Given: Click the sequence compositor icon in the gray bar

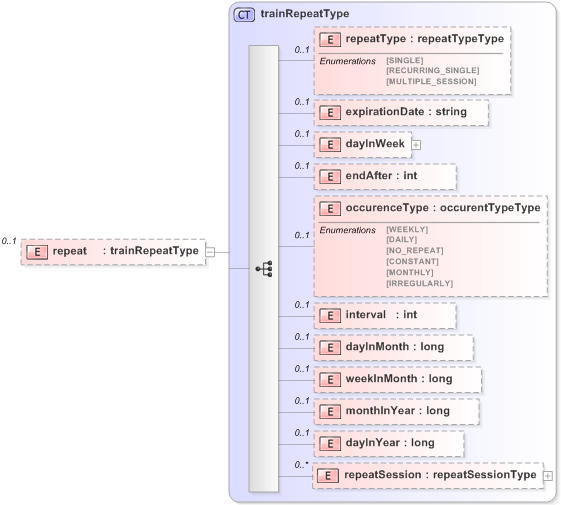Looking at the screenshot, I should pos(264,268).
